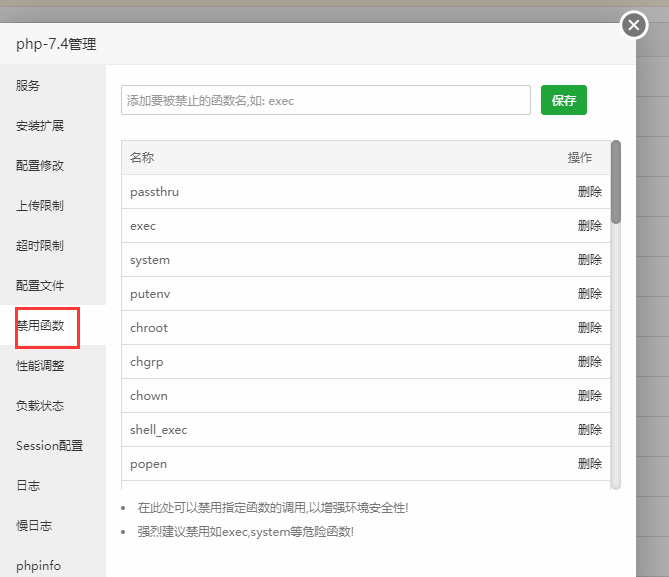Image resolution: width=669 pixels, height=577 pixels.
Task: Delete the popen function entry
Action: point(590,463)
